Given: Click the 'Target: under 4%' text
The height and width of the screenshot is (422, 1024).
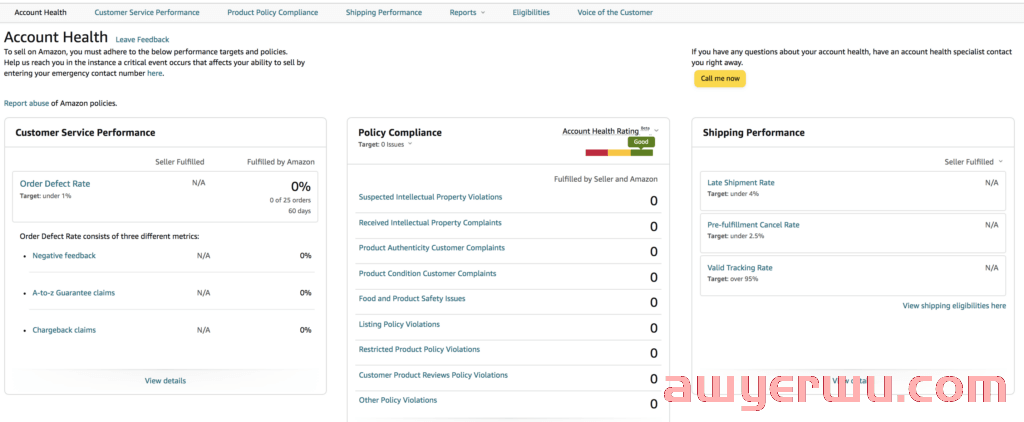Looking at the screenshot, I should [x=733, y=194].
